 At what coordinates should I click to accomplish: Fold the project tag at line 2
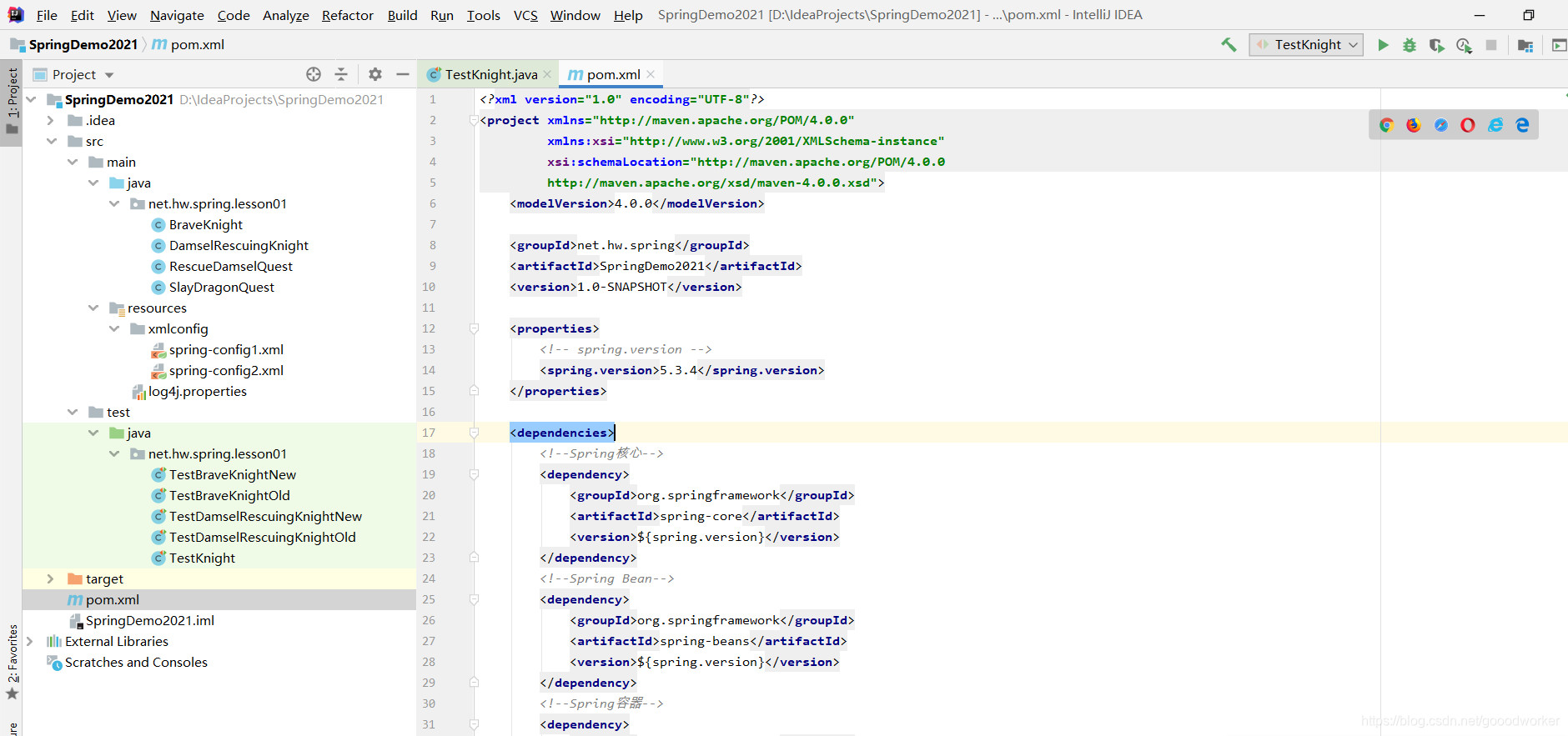tap(474, 120)
